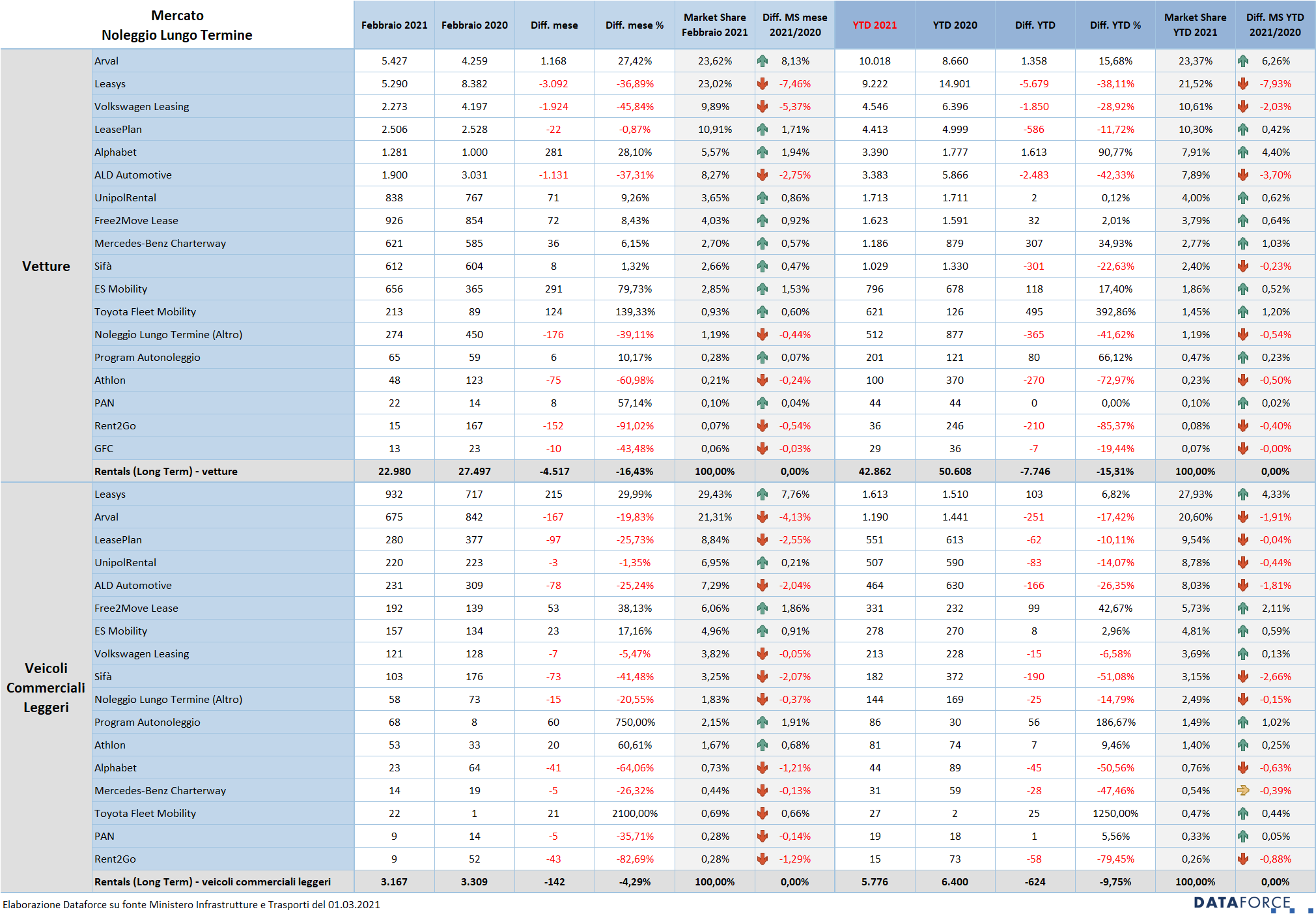Click the red down arrow beside -5,37% Volkswagen Leasing
This screenshot has height=916, width=1316.
(763, 106)
